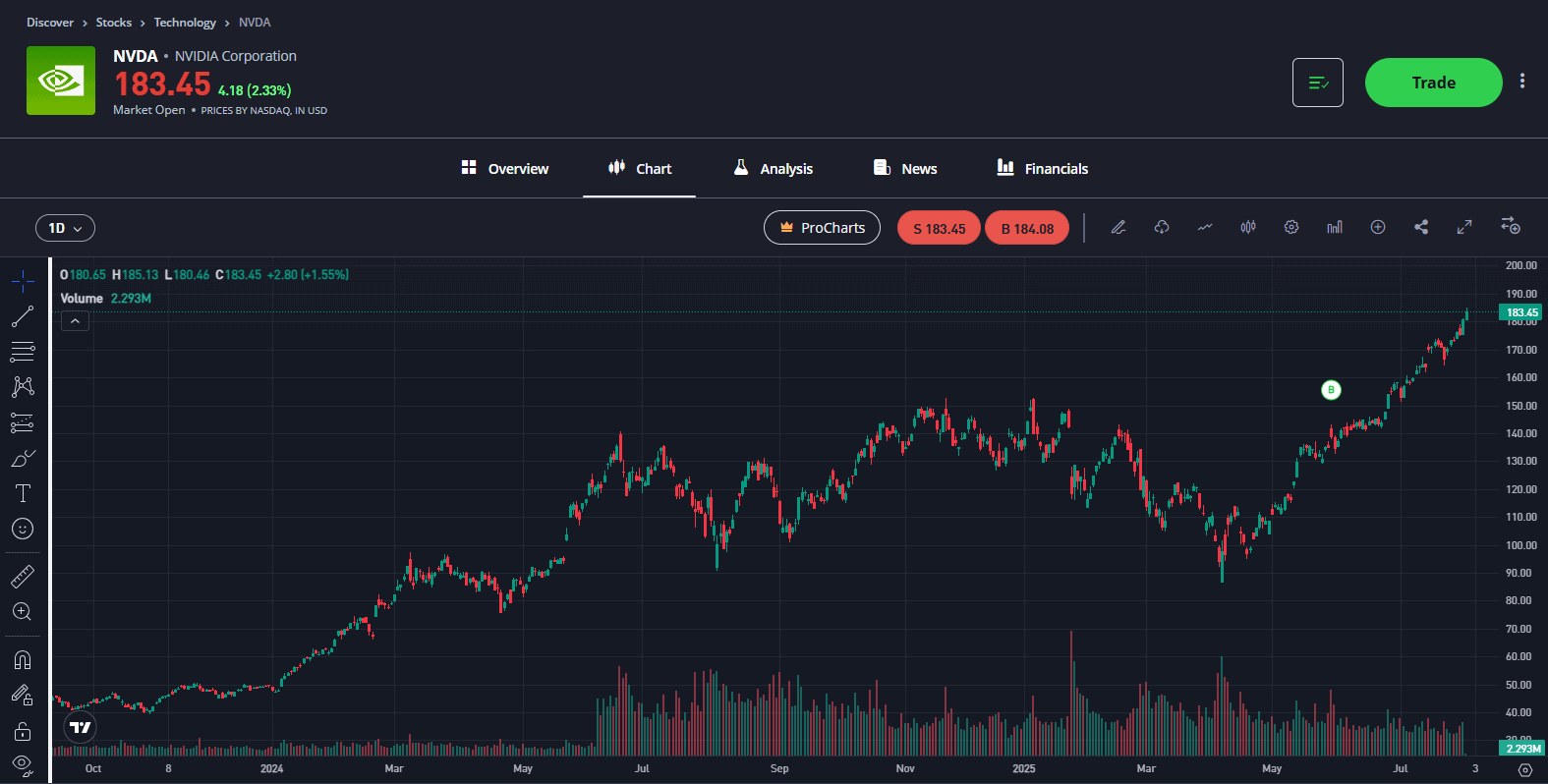Open Technology breadcrumb link
This screenshot has height=784, width=1548.
click(185, 23)
